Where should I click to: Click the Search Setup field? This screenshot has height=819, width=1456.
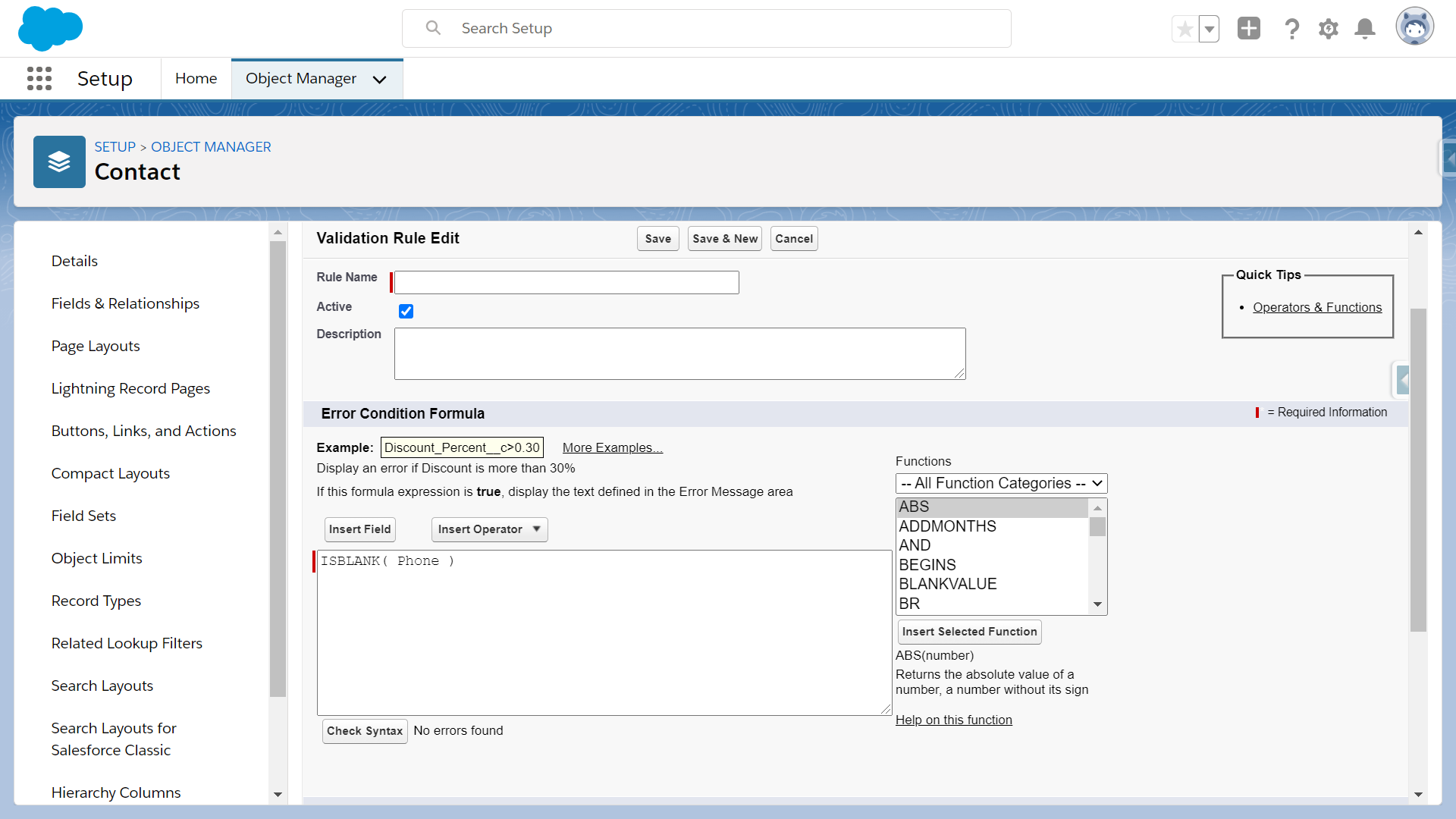point(707,28)
